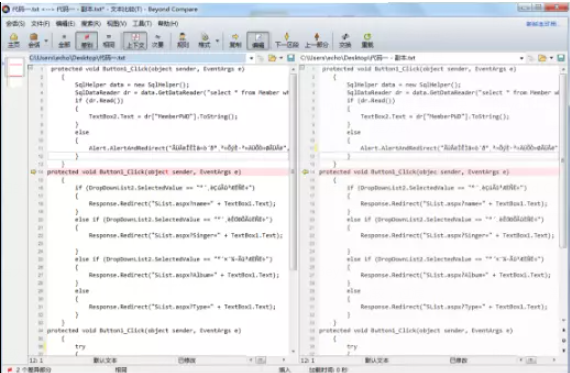Screen dimensions: 570x373
Task: Click left pane save disk icon
Action: (290, 58)
